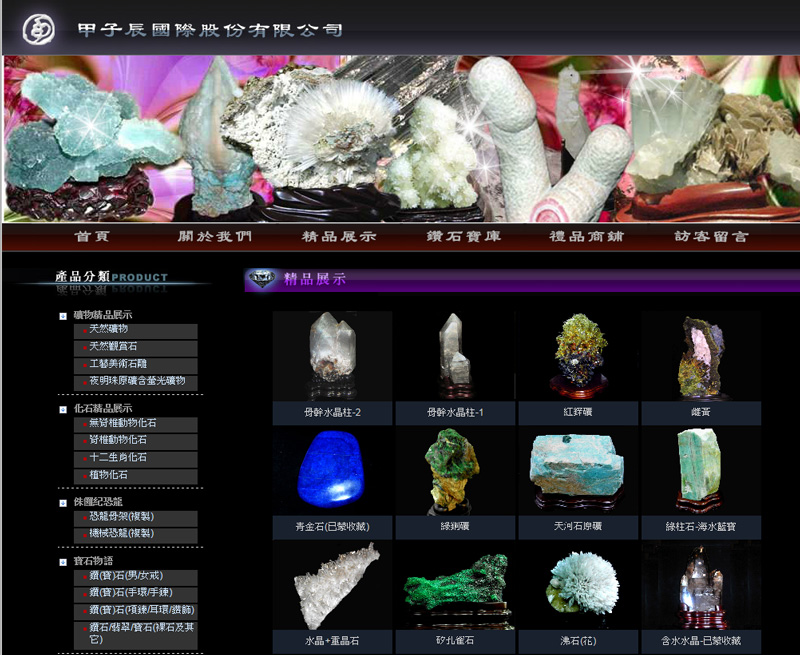Image resolution: width=800 pixels, height=655 pixels.
Task: Open 鑽石寶庫 from the navigation bar
Action: pos(463,237)
